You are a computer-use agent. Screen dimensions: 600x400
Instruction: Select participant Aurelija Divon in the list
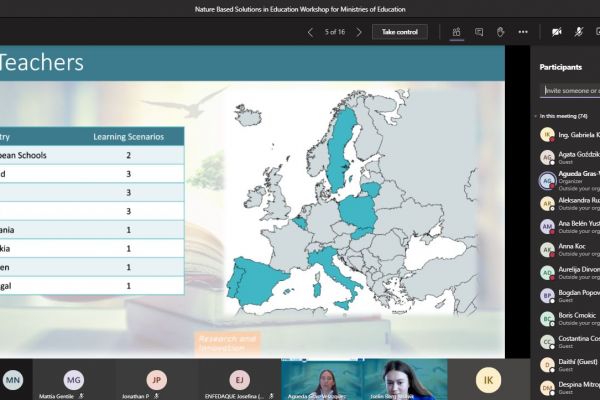(569, 273)
